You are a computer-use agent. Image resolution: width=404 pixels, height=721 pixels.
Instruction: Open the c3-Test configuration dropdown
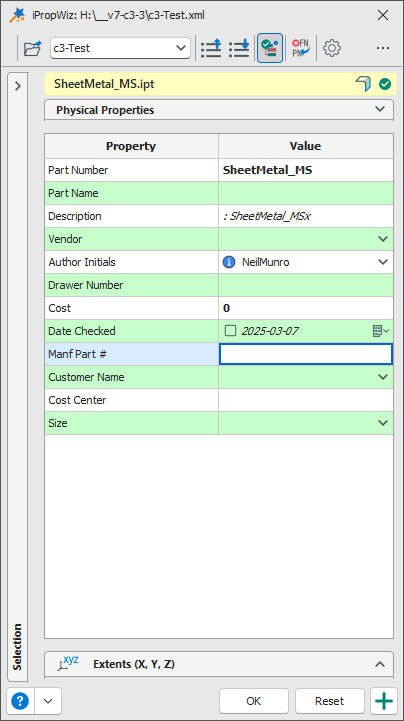(120, 48)
